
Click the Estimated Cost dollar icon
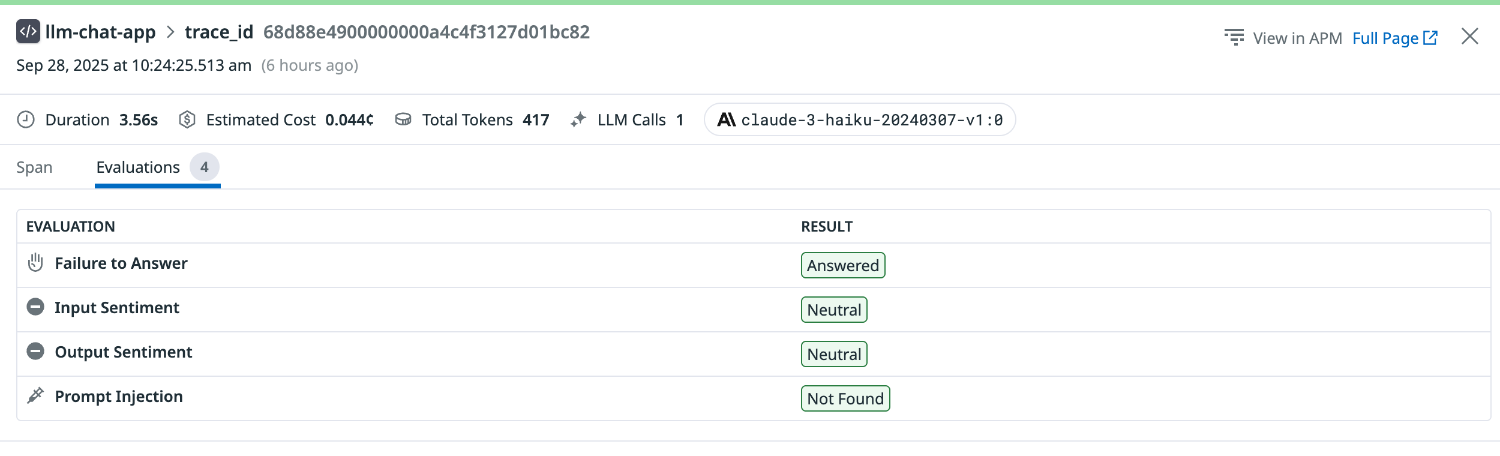click(187, 120)
